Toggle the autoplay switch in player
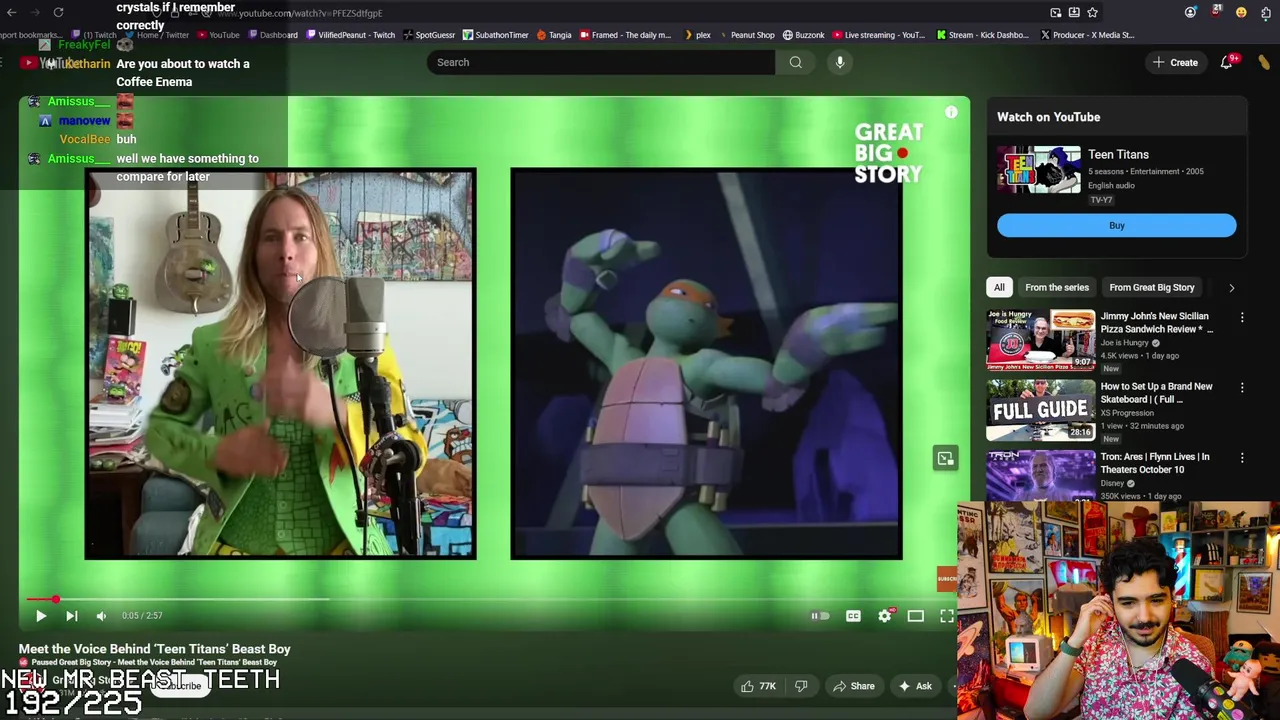Viewport: 1280px width, 720px height. (819, 616)
